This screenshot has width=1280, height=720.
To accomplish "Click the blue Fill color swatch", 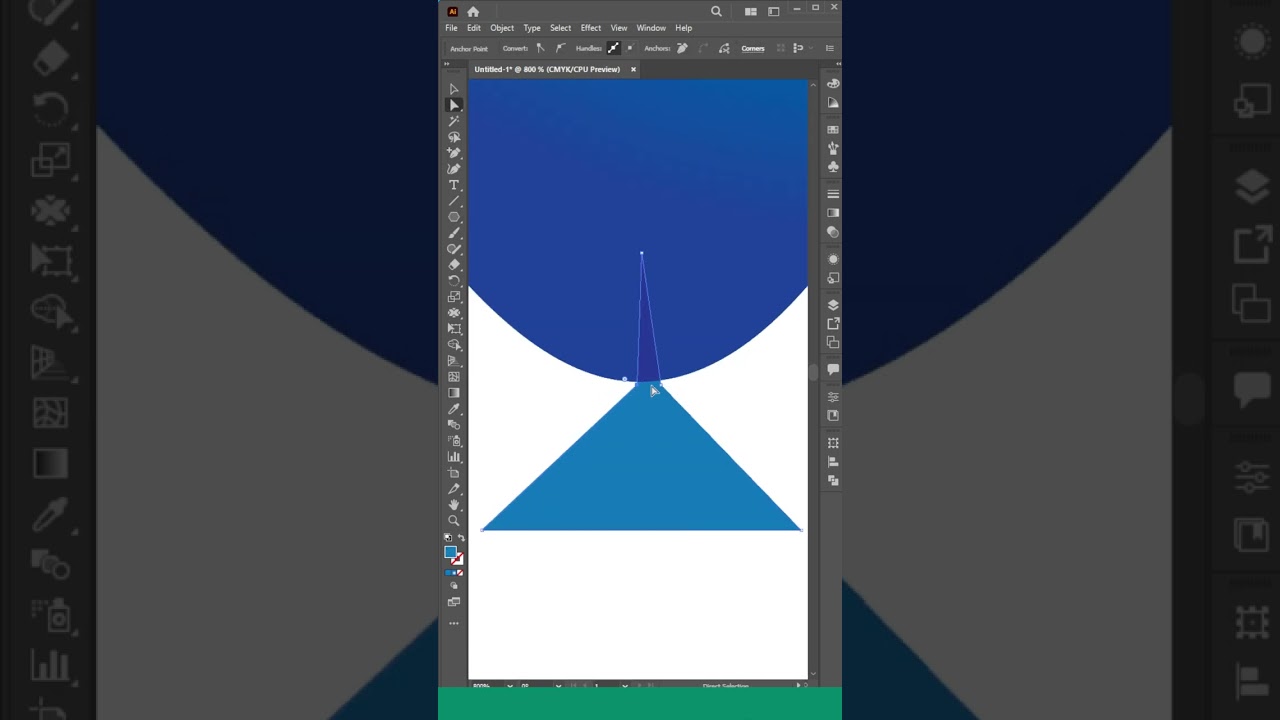I will (451, 552).
